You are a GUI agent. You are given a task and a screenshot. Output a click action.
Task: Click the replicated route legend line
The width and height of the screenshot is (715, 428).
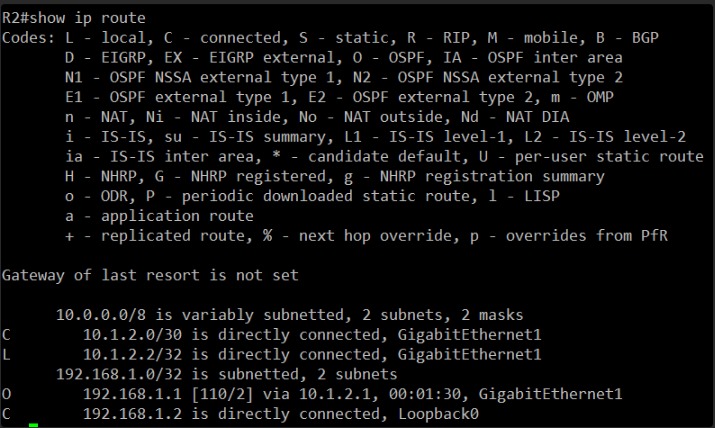[366, 236]
